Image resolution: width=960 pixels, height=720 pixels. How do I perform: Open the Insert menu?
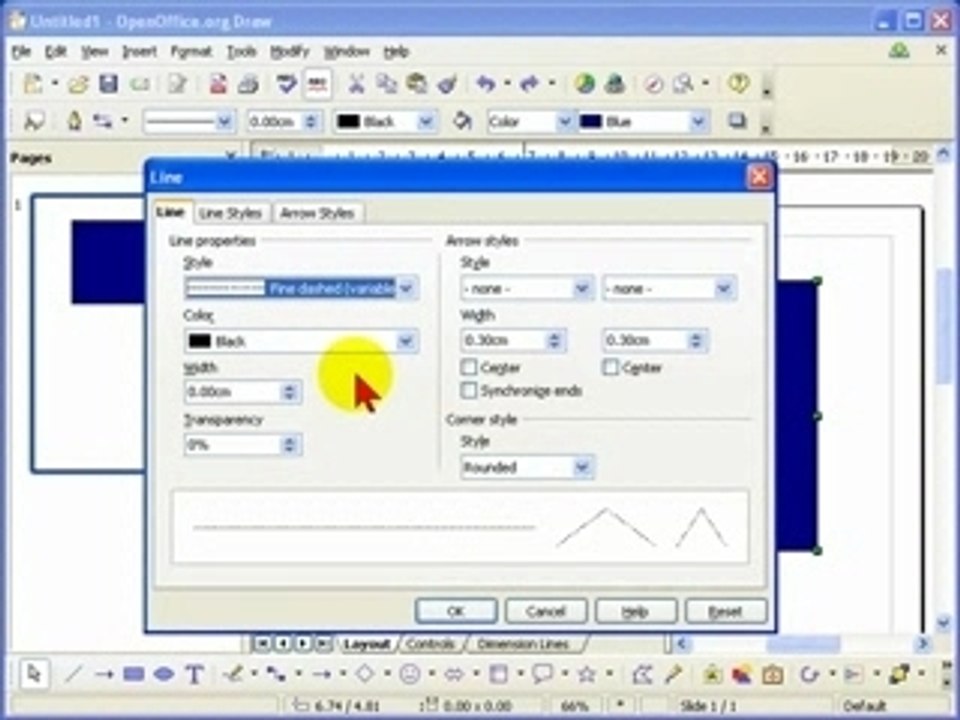pyautogui.click(x=140, y=52)
